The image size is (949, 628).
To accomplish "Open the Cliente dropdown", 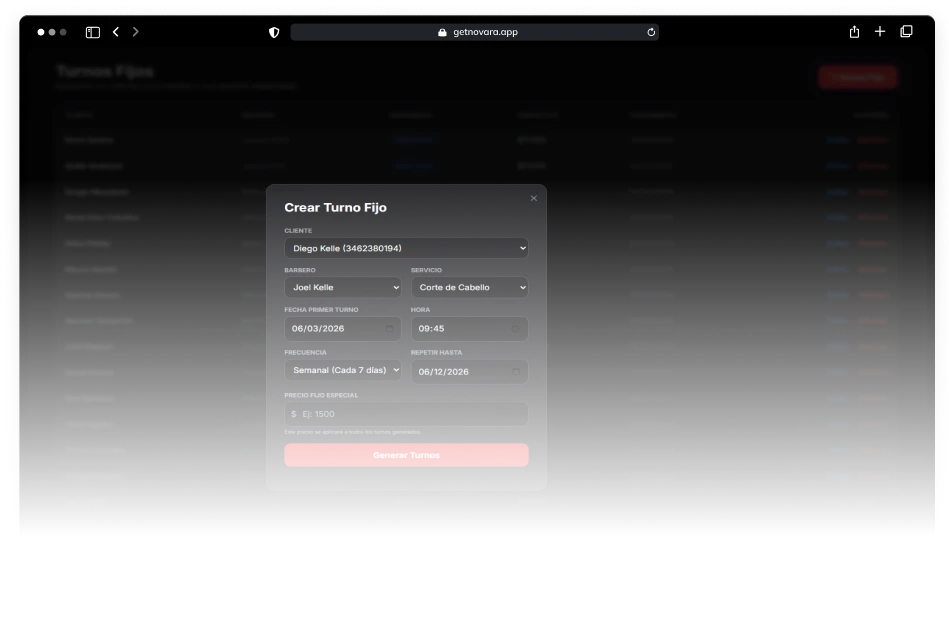I will pos(406,248).
